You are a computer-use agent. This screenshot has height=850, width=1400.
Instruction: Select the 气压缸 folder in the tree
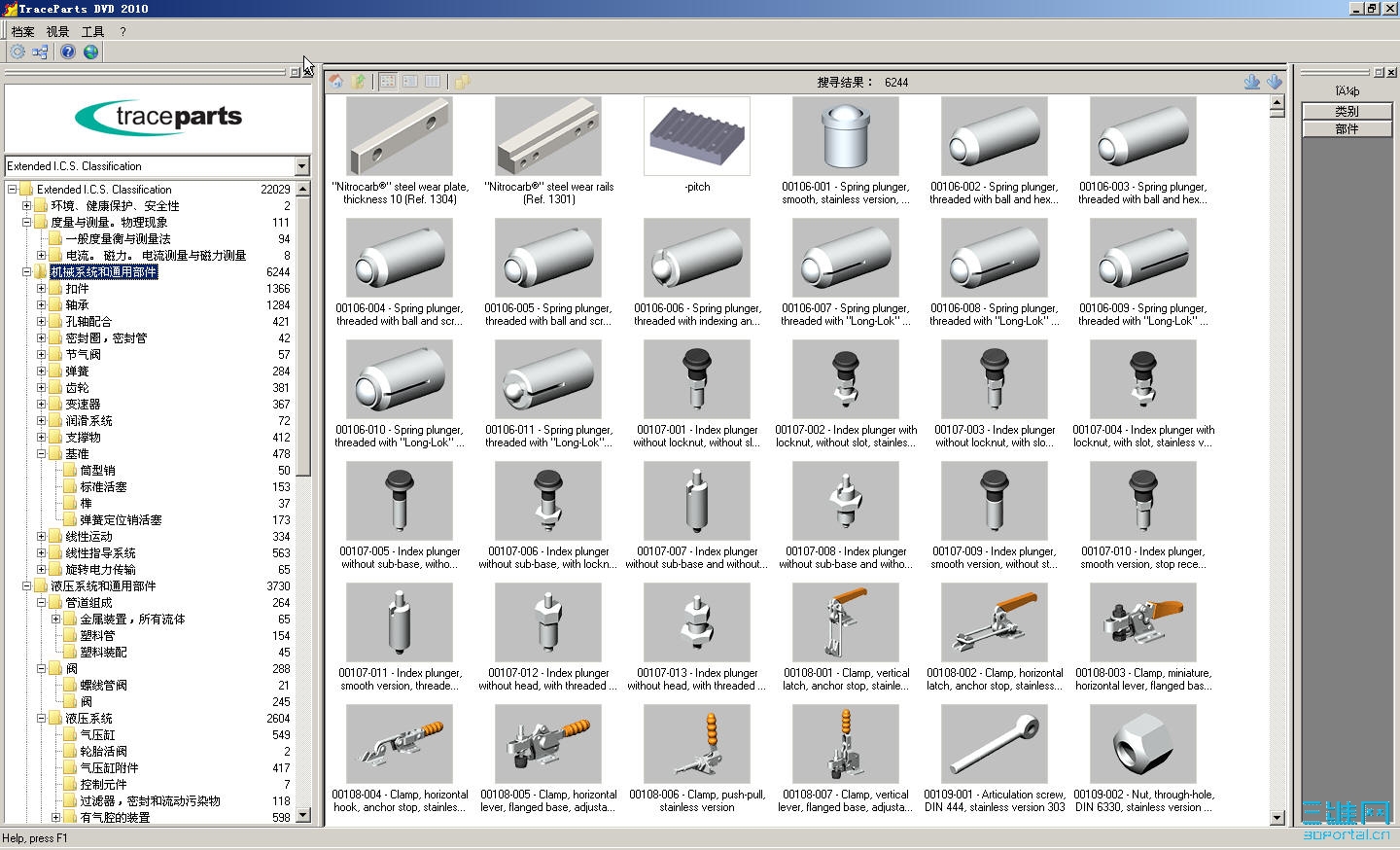coord(97,735)
